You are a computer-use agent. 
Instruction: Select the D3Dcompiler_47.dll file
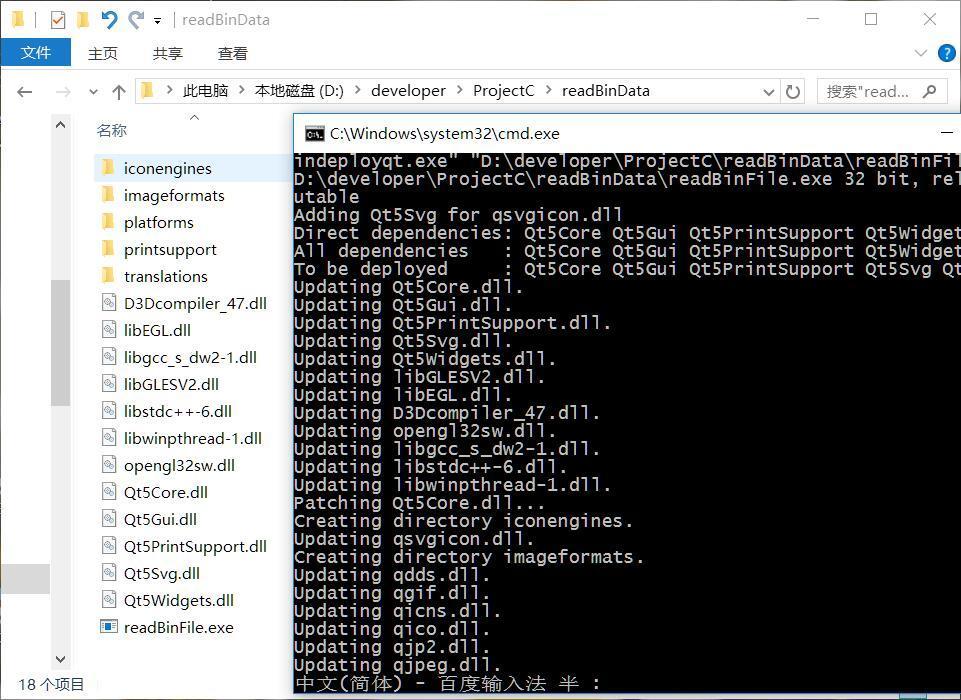coord(195,303)
